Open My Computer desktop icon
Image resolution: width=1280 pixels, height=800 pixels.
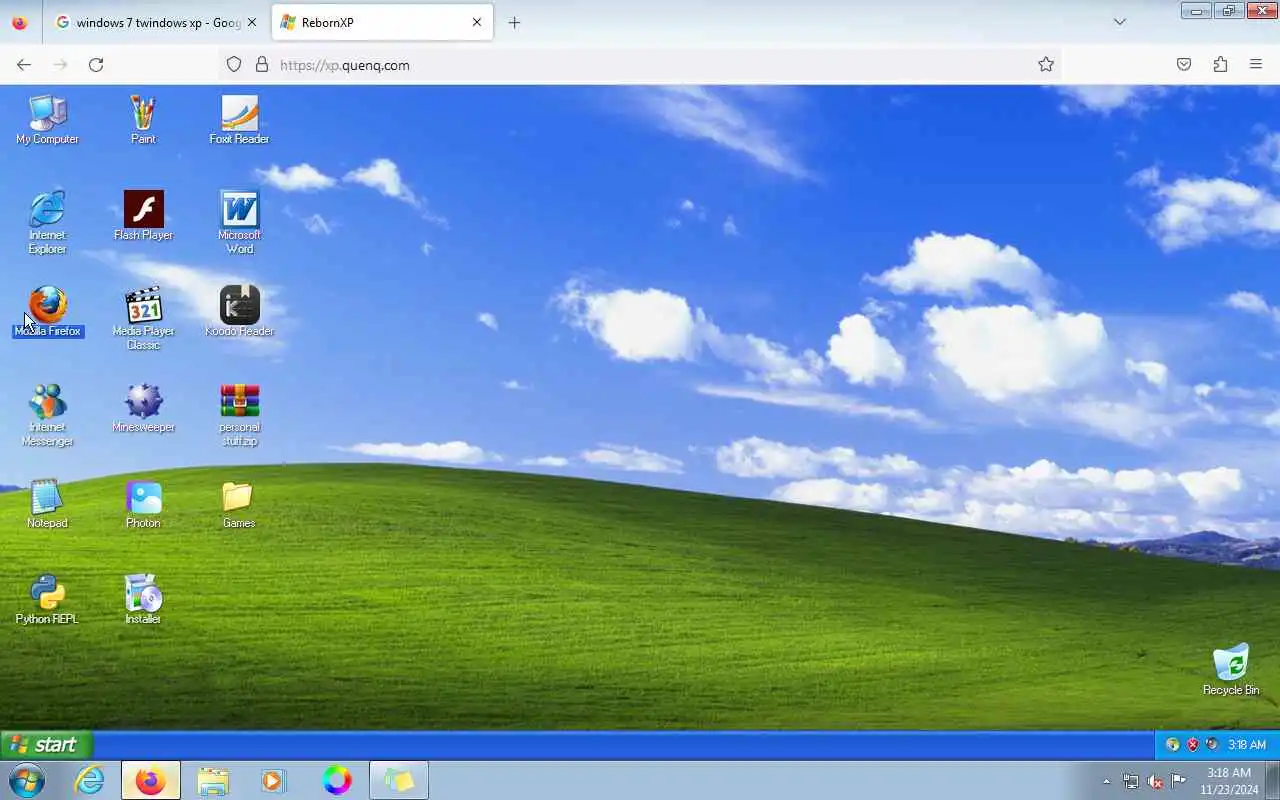[47, 121]
